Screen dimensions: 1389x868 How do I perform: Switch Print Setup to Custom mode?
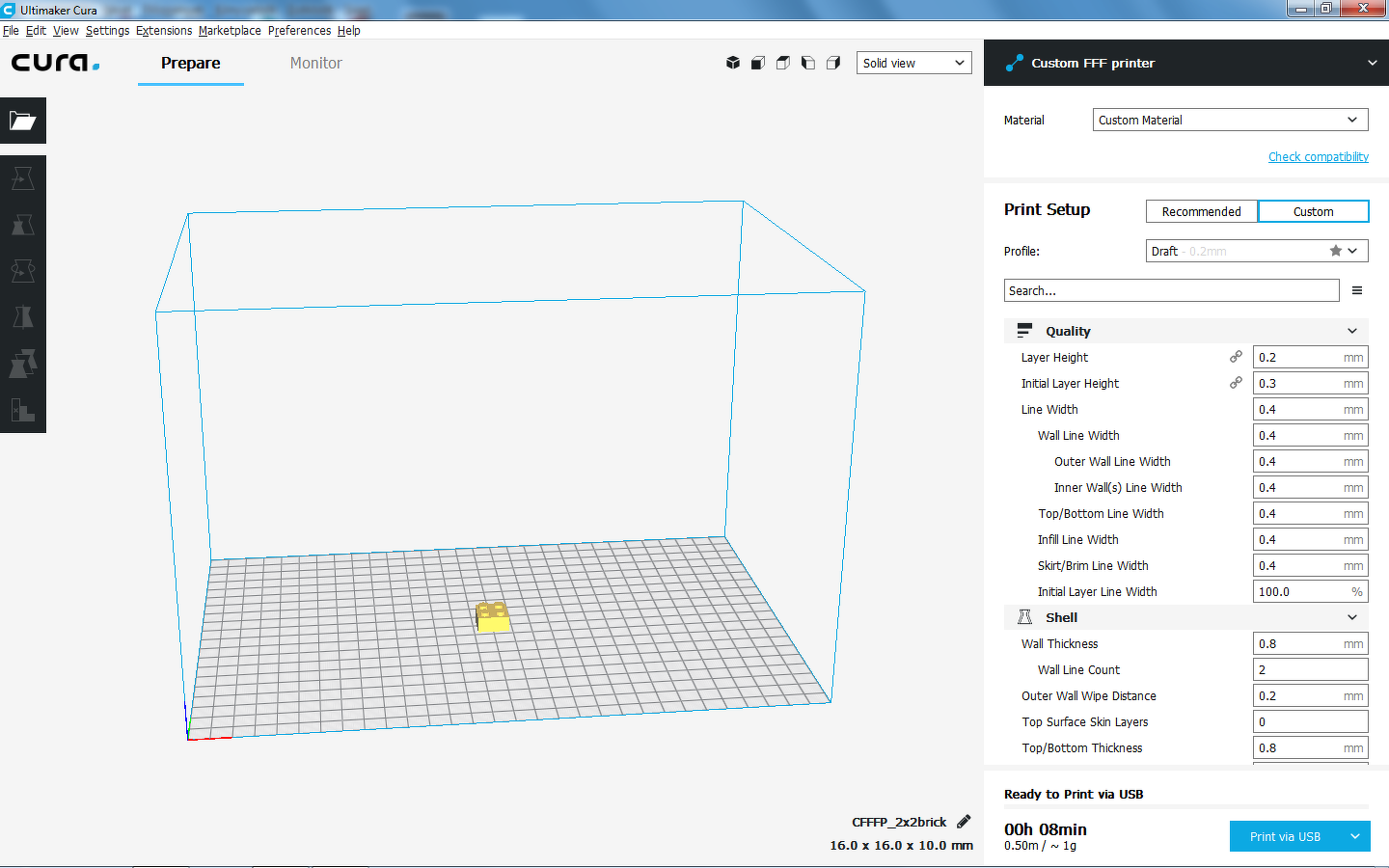click(1314, 211)
